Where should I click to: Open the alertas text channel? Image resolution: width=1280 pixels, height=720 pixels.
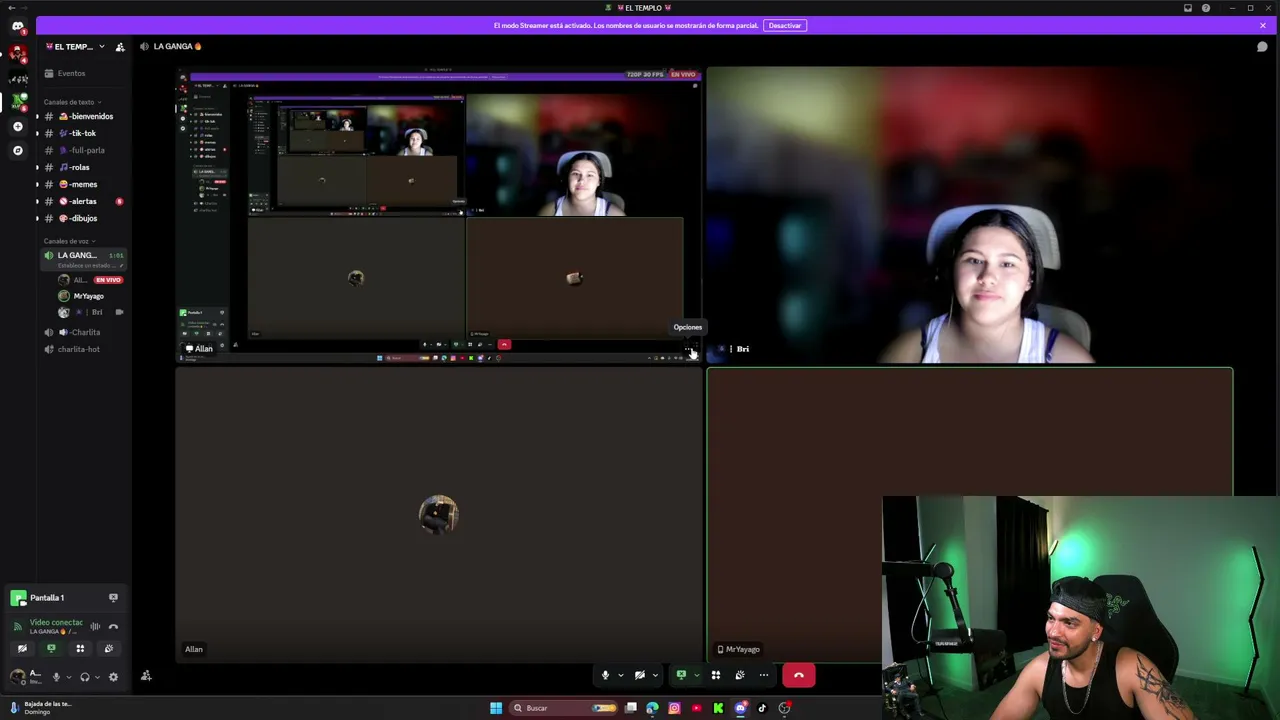(83, 201)
